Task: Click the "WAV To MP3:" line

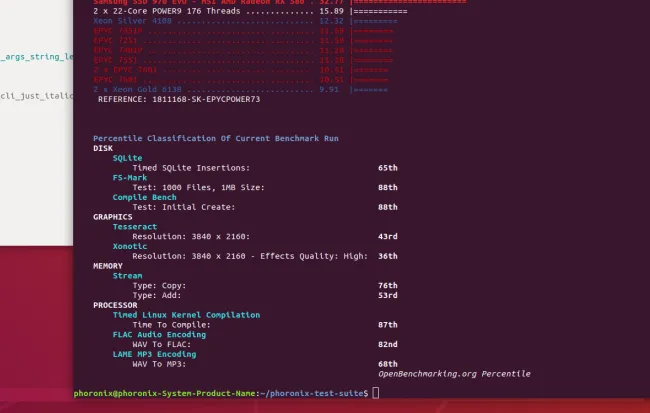Action: click(x=159, y=364)
